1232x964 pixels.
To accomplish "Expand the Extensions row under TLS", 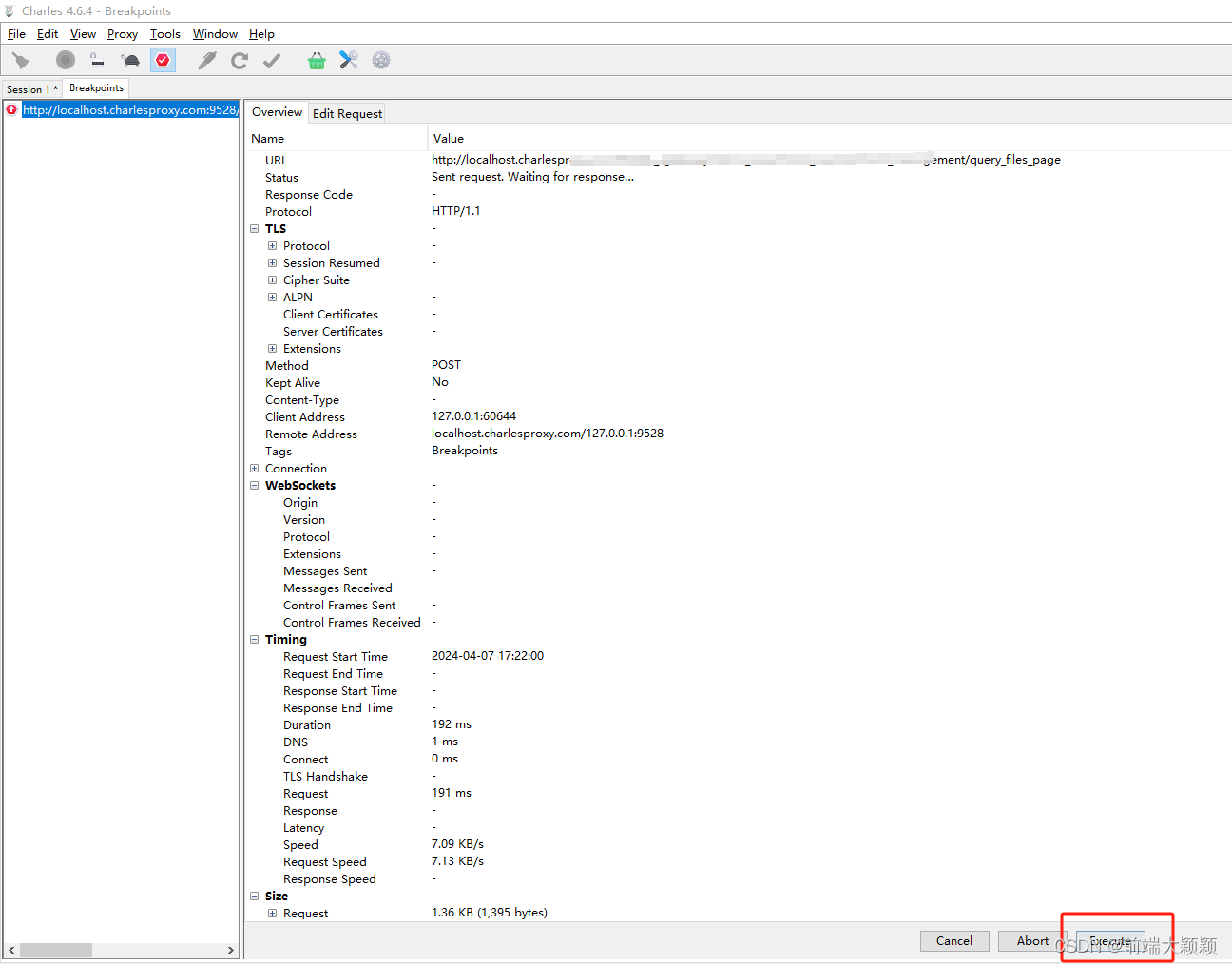I will tap(272, 349).
